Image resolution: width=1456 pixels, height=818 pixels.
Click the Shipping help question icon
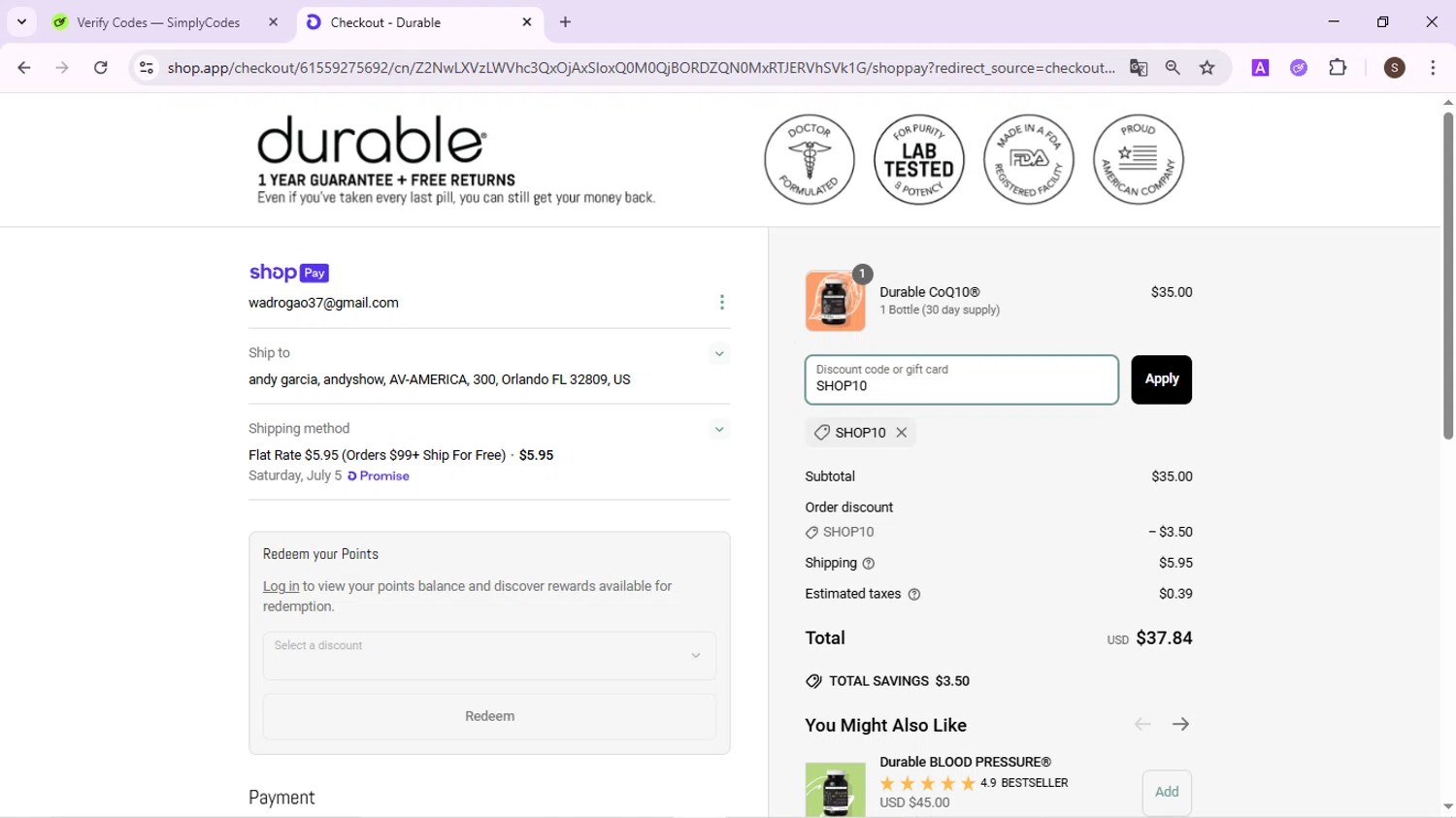(x=869, y=563)
